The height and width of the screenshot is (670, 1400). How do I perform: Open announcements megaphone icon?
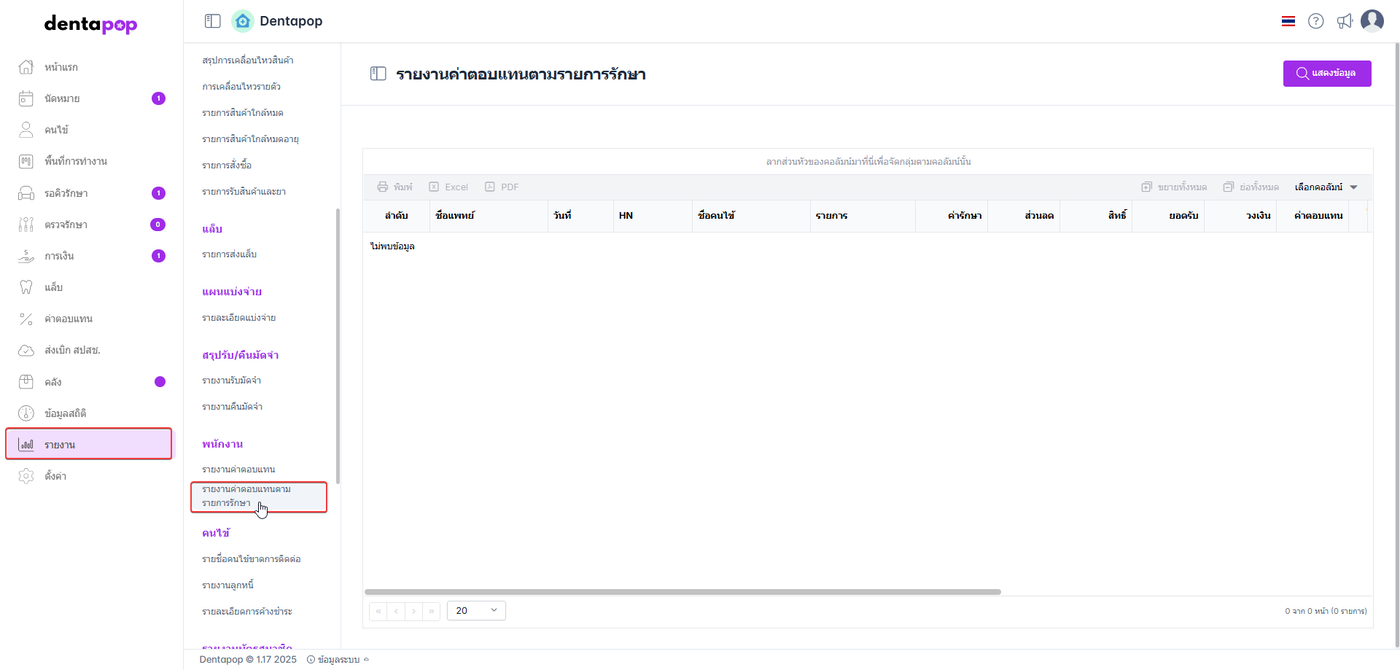(1345, 21)
